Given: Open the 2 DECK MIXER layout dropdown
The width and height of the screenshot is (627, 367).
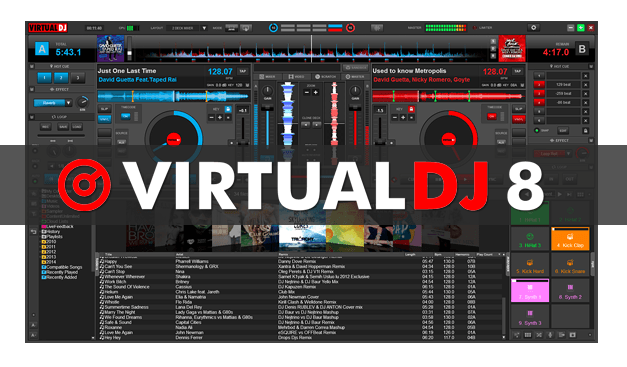Looking at the screenshot, I should (x=204, y=28).
